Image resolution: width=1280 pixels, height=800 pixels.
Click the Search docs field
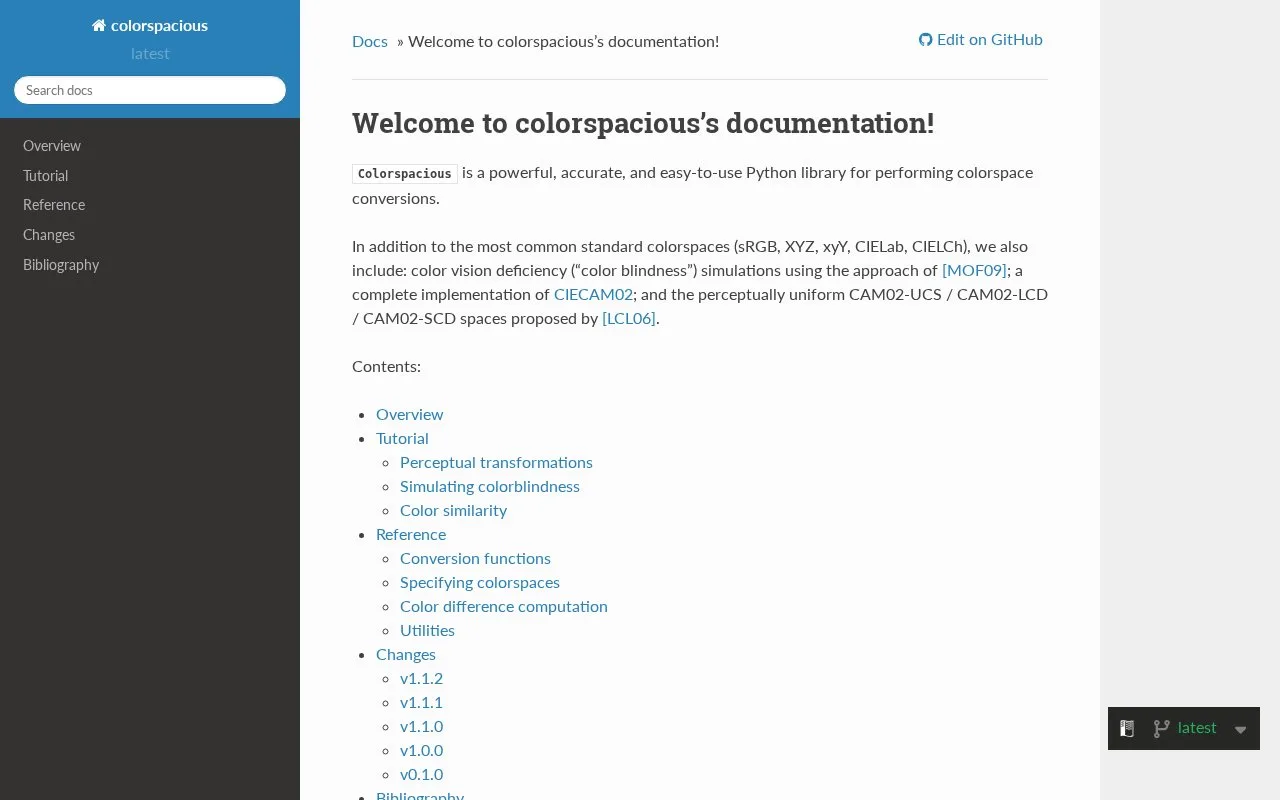[x=150, y=90]
